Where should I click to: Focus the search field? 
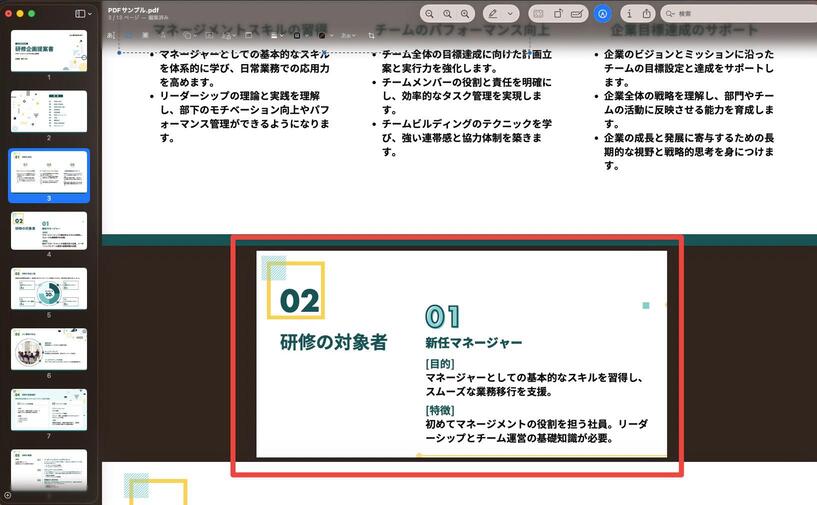point(740,14)
